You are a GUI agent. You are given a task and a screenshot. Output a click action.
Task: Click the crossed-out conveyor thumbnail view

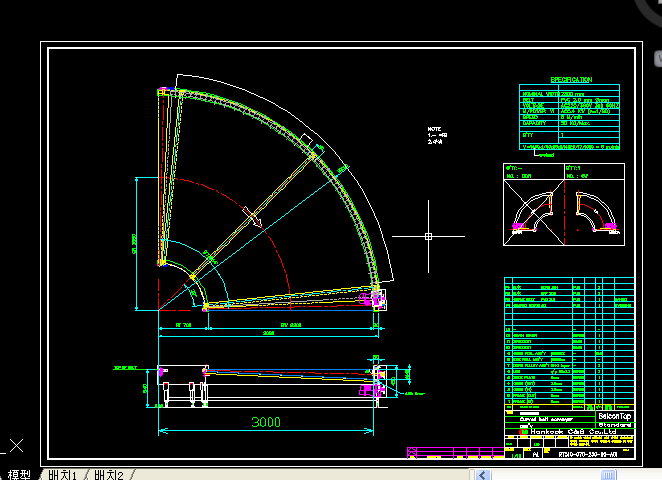[534, 212]
